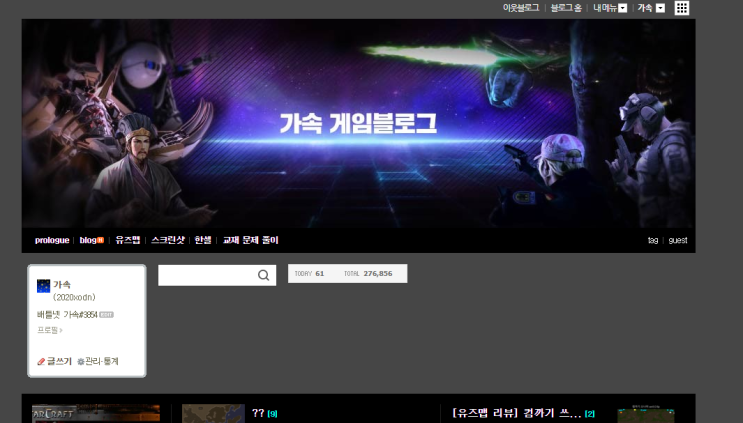Open the Naver services grid icon
Screen dimensions: 743x423
[x=681, y=8]
